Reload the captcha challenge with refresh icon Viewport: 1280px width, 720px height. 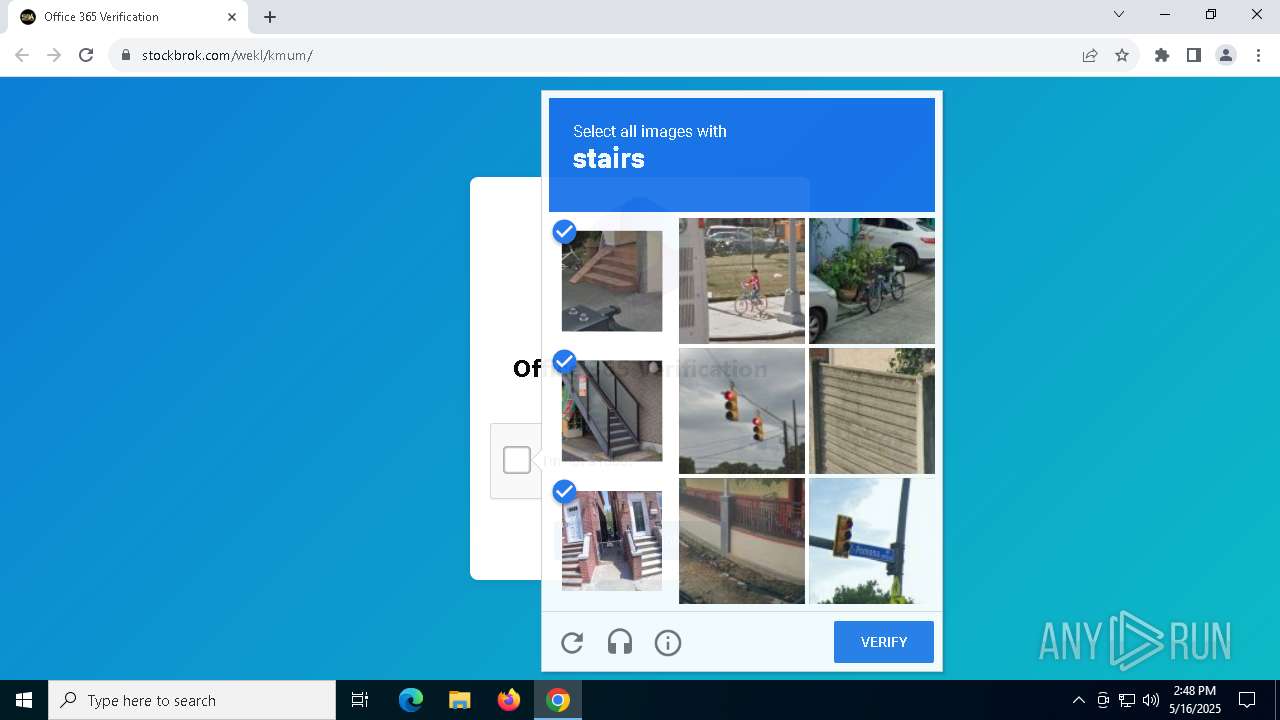tap(572, 643)
